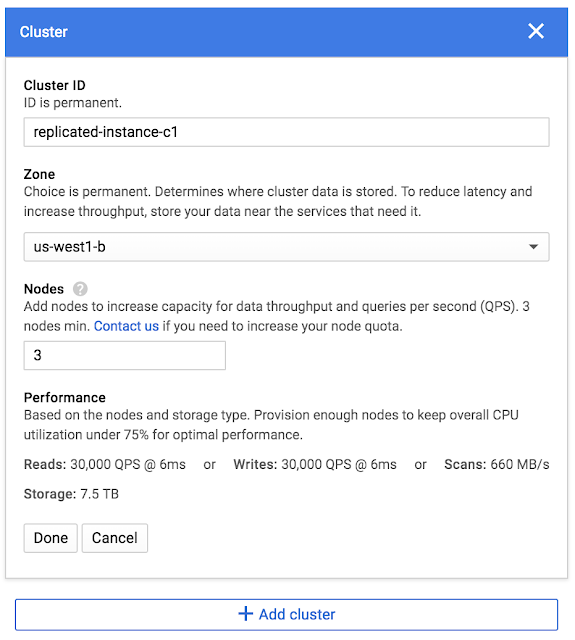The height and width of the screenshot is (640, 575).
Task: Follow the Contact us link
Action: 126,326
